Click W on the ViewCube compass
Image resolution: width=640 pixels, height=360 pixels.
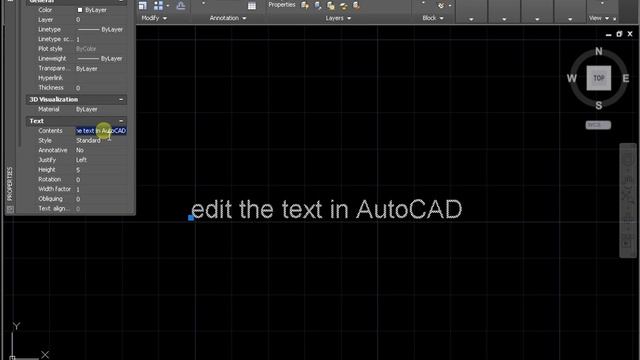[572, 78]
